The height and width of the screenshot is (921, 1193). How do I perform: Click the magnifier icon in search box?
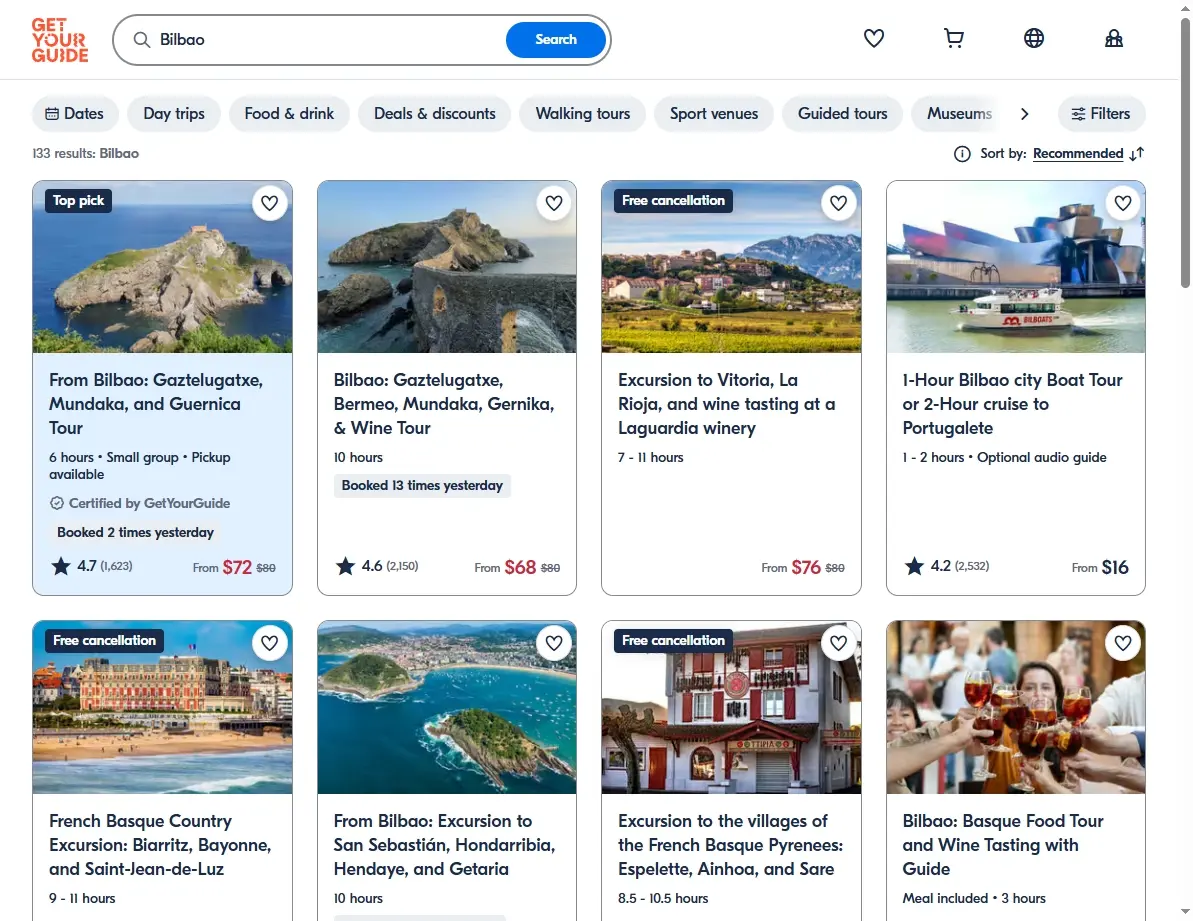[142, 40]
